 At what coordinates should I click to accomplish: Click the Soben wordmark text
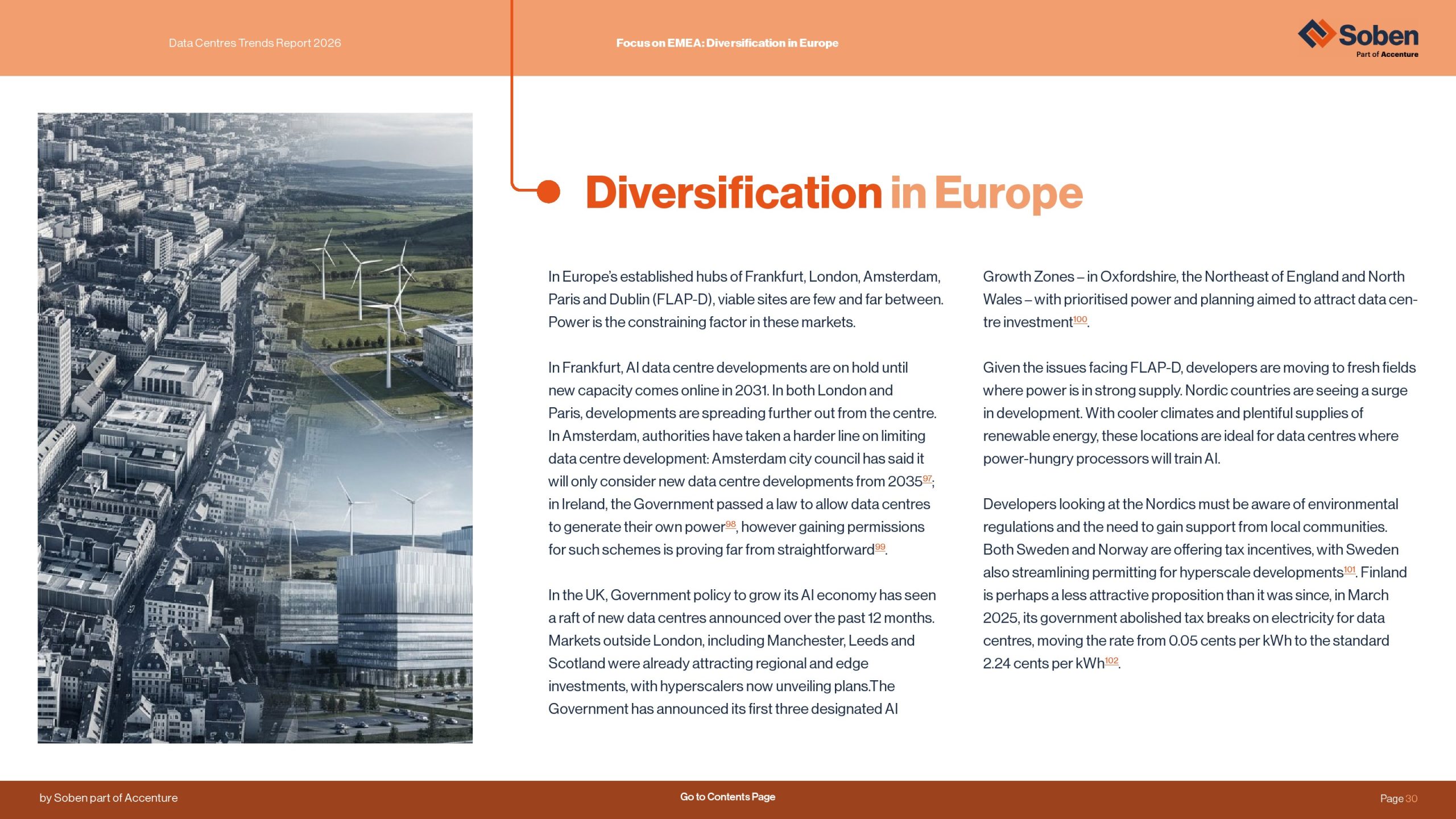(x=1378, y=35)
